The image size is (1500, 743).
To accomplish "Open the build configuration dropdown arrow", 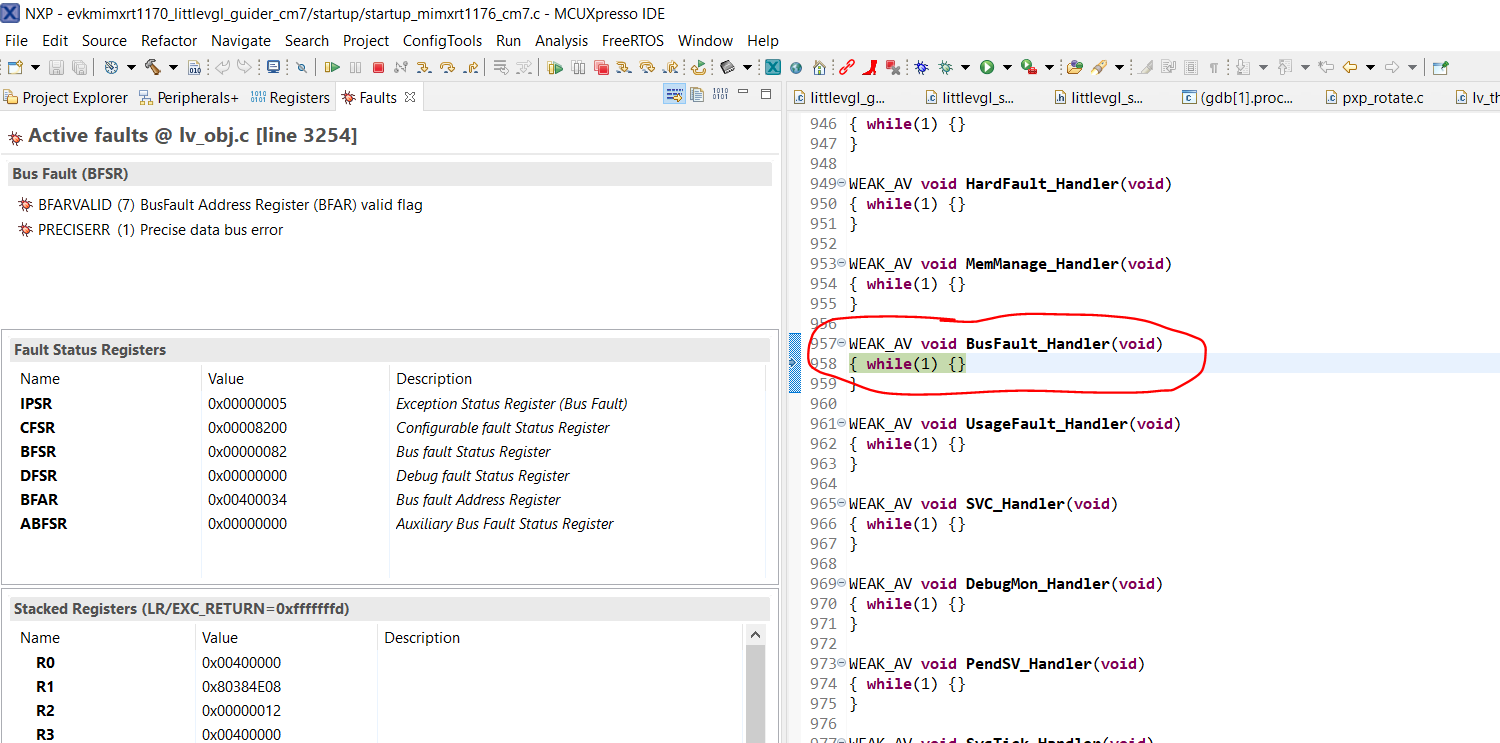I will pyautogui.click(x=131, y=67).
